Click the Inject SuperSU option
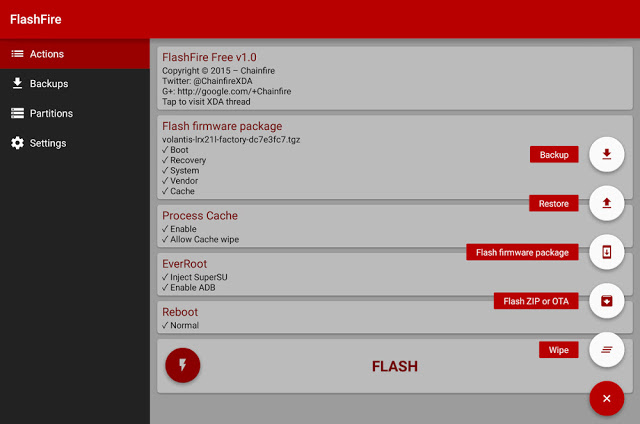 [x=195, y=277]
